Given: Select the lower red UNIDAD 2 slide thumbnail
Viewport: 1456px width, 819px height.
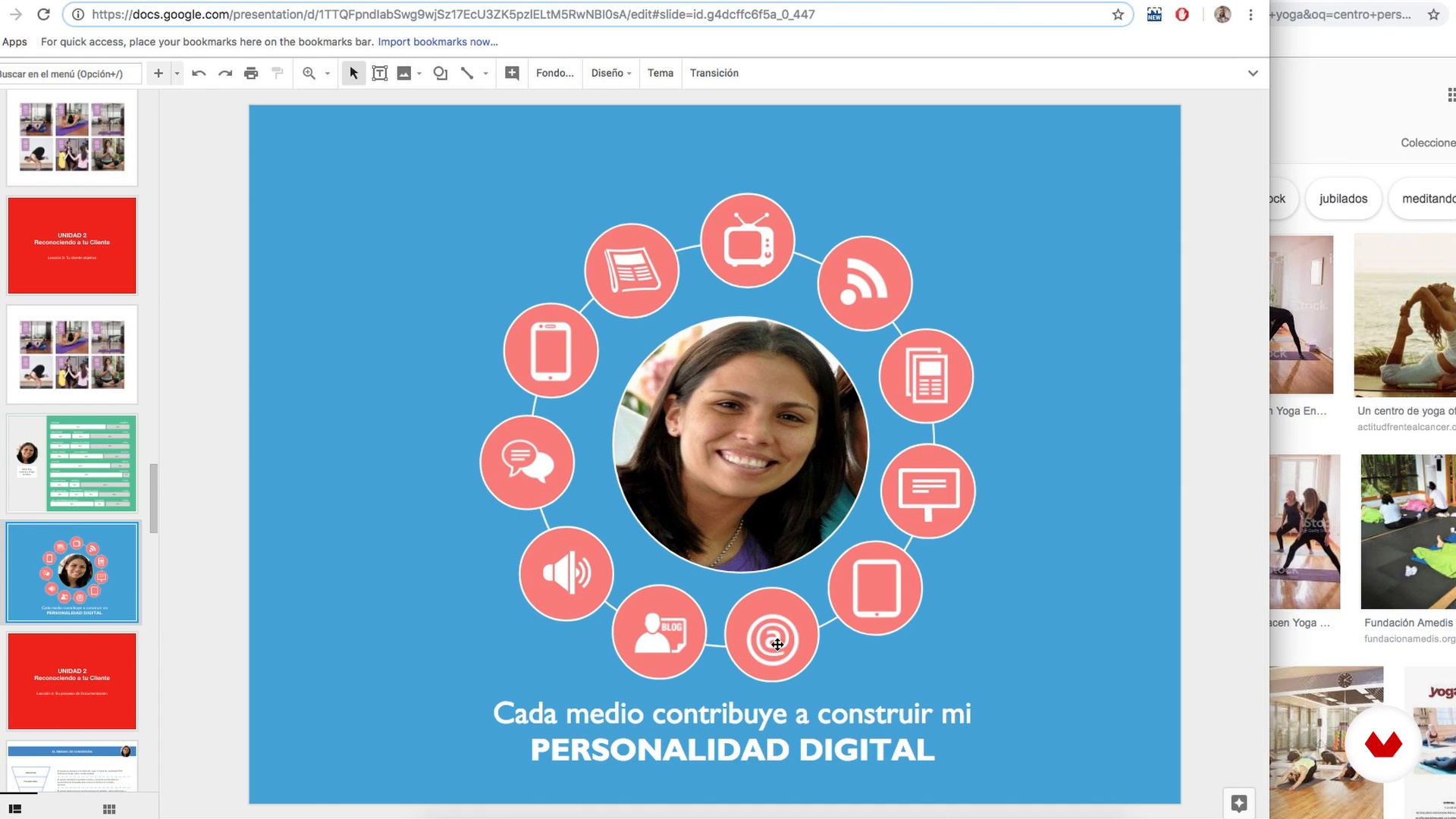Looking at the screenshot, I should click(72, 681).
